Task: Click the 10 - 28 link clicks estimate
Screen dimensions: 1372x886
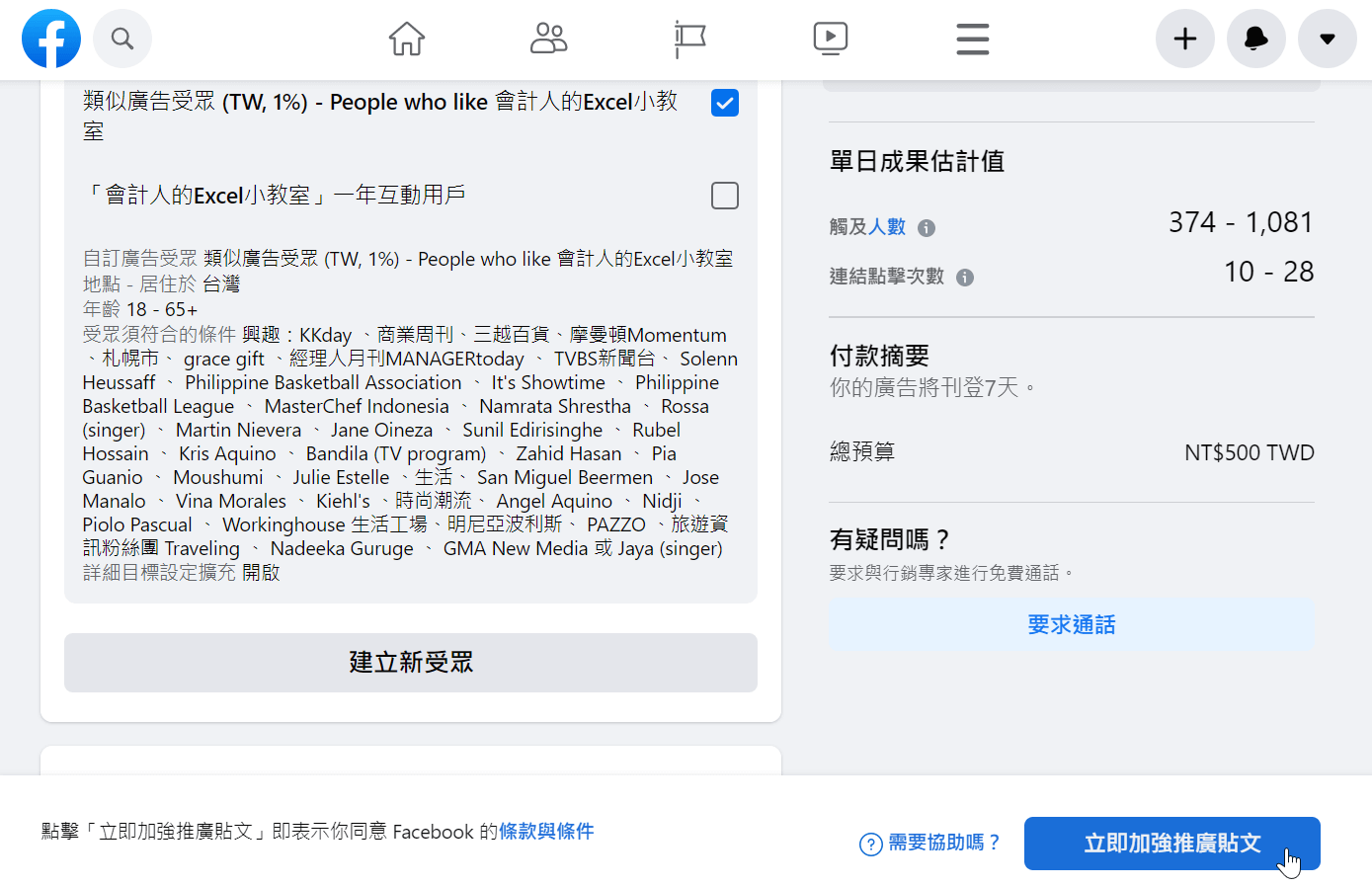Action: [1269, 272]
